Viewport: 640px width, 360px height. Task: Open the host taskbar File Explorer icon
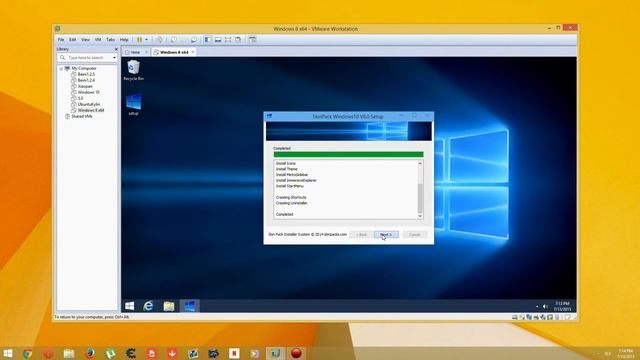[69, 353]
